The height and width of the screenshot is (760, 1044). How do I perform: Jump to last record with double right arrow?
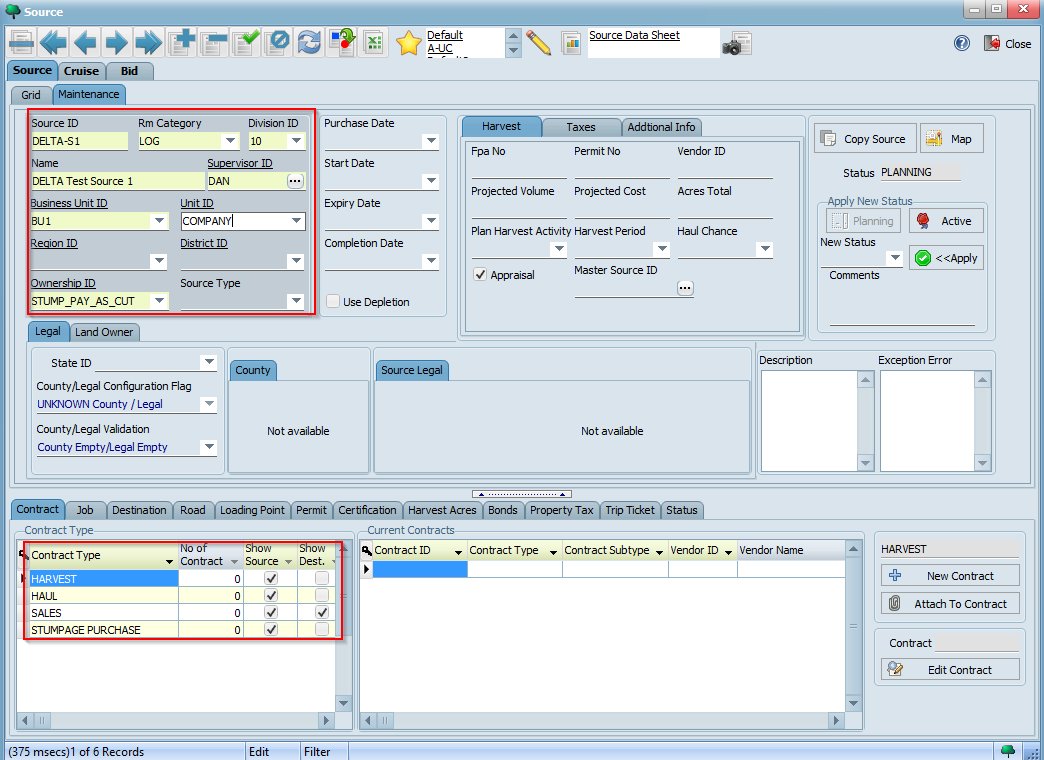click(148, 43)
